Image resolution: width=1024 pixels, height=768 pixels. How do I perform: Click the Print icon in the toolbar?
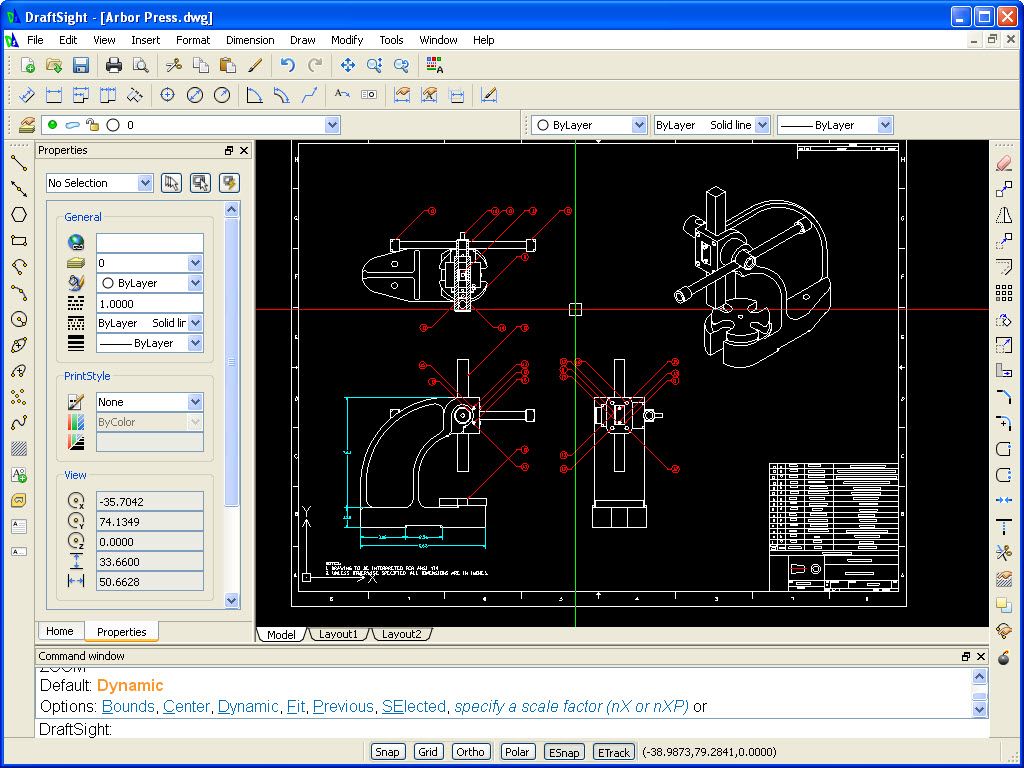click(x=113, y=64)
